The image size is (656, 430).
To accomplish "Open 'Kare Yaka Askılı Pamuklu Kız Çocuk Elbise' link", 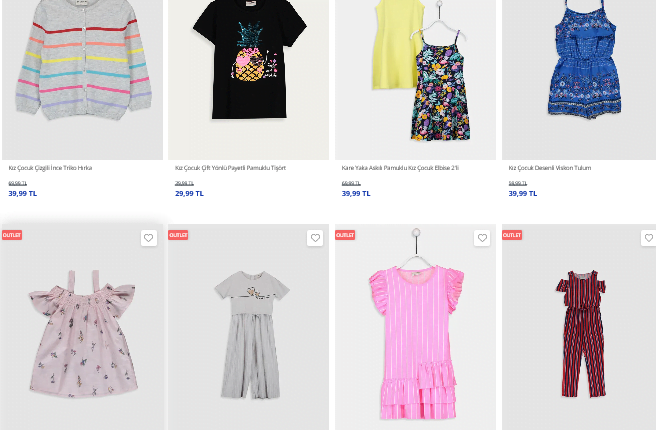I will tap(400, 168).
